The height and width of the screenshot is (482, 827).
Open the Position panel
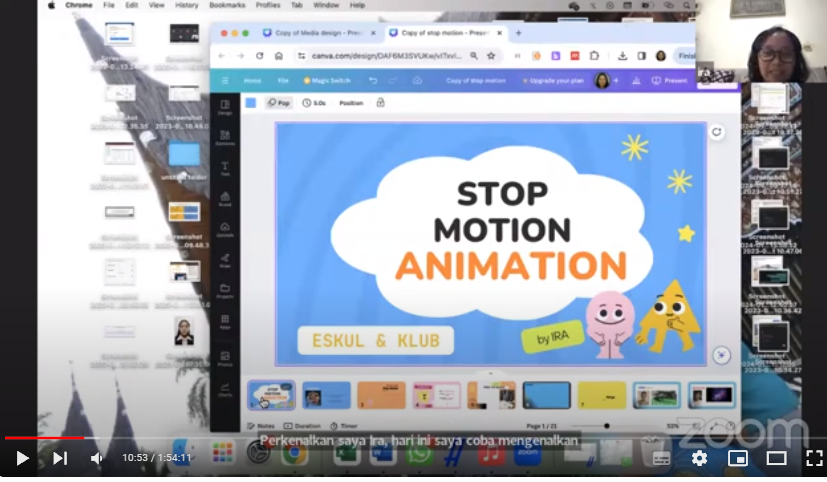(x=351, y=102)
